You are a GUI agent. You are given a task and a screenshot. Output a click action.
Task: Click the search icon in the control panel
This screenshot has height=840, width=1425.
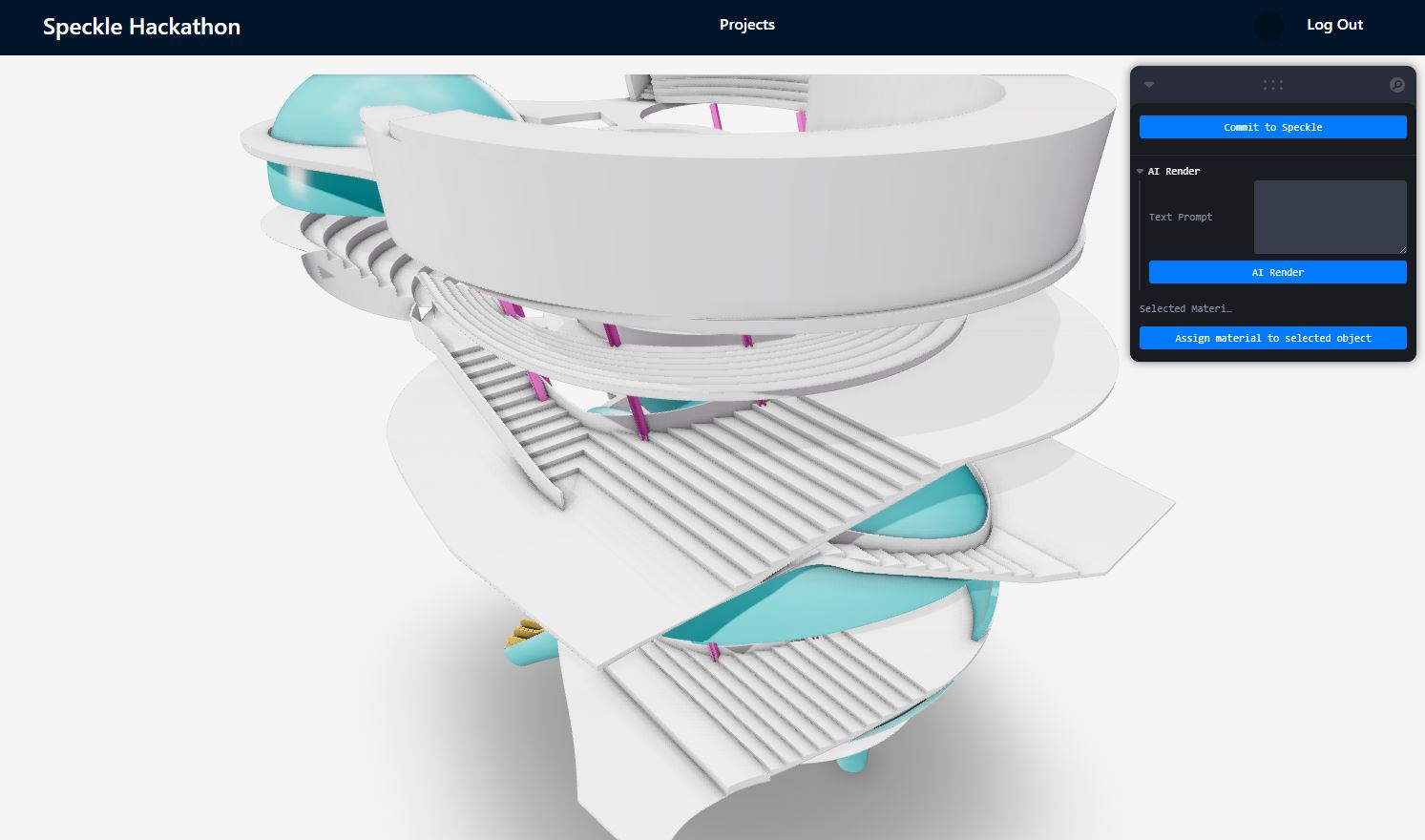coord(1396,85)
